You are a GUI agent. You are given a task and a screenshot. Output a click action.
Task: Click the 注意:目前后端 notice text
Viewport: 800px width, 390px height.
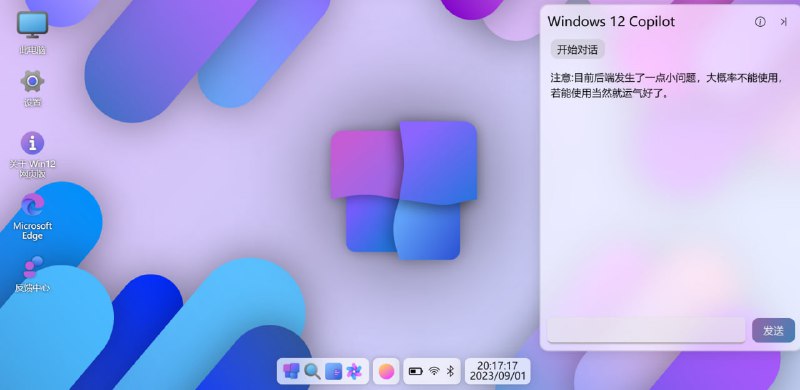coord(666,86)
